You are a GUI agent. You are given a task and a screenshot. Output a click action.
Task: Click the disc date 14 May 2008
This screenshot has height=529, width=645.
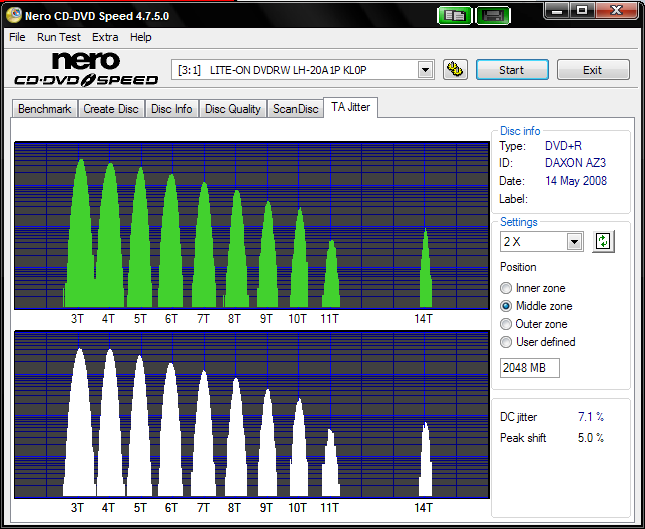[576, 181]
